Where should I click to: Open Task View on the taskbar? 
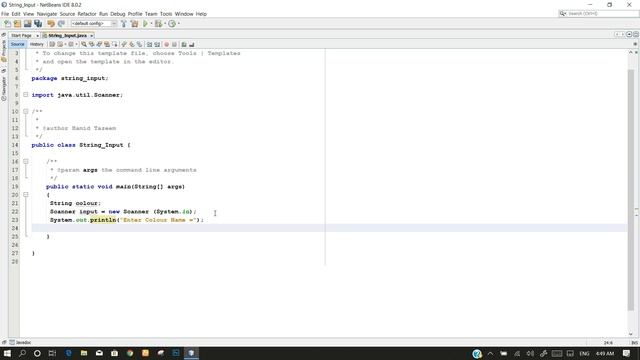(52, 353)
